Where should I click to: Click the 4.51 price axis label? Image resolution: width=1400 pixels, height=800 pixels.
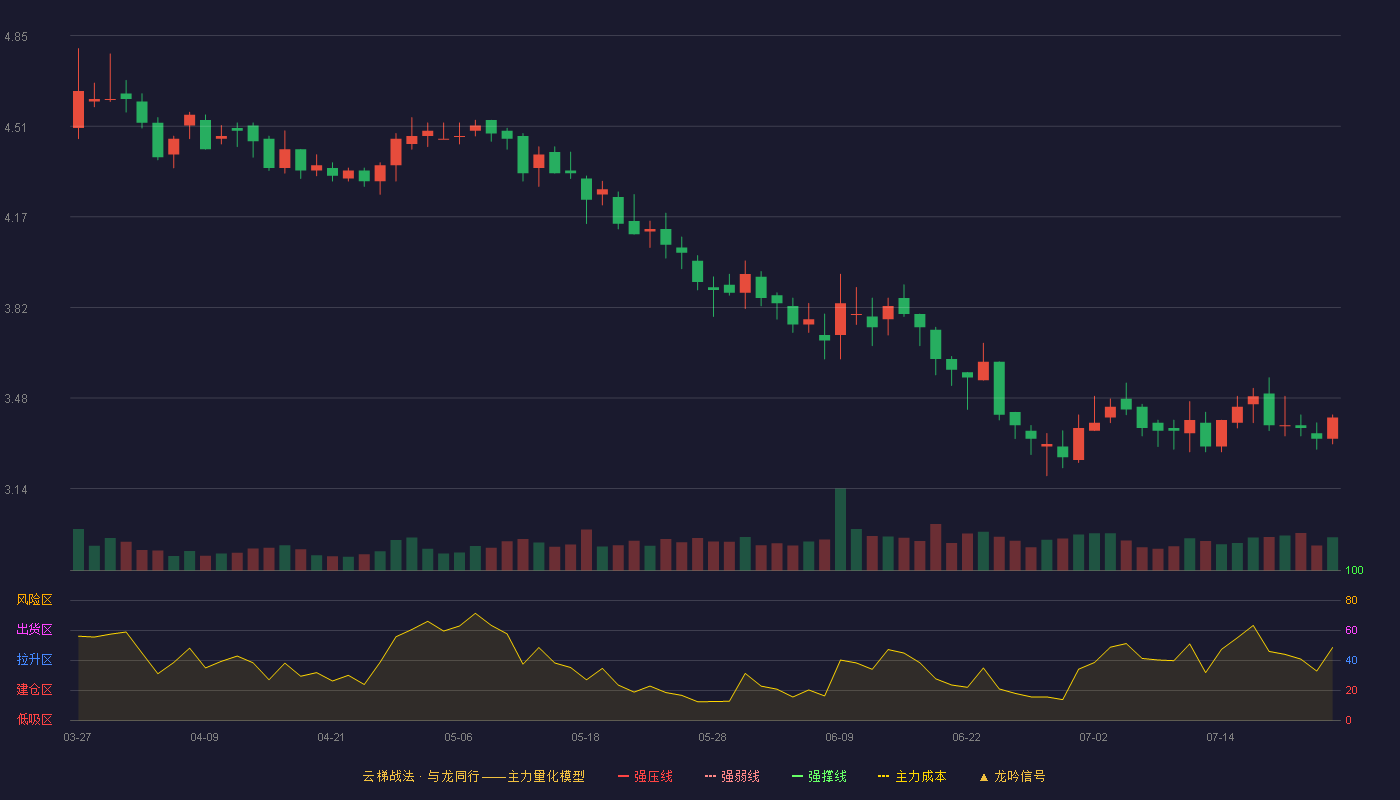16,127
